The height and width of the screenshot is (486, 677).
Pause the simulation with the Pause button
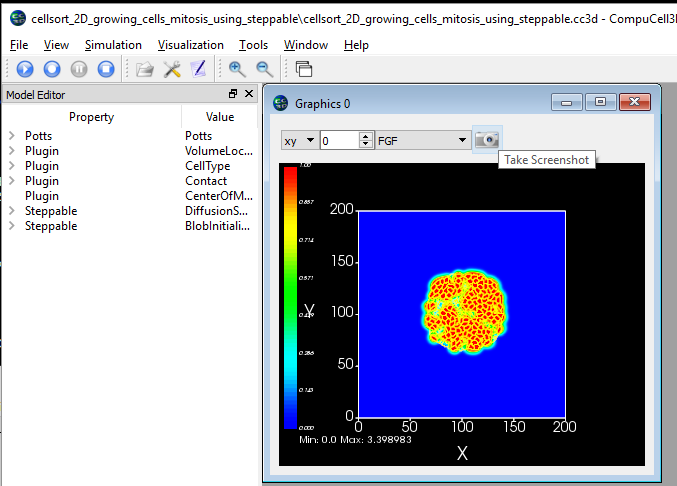click(79, 69)
